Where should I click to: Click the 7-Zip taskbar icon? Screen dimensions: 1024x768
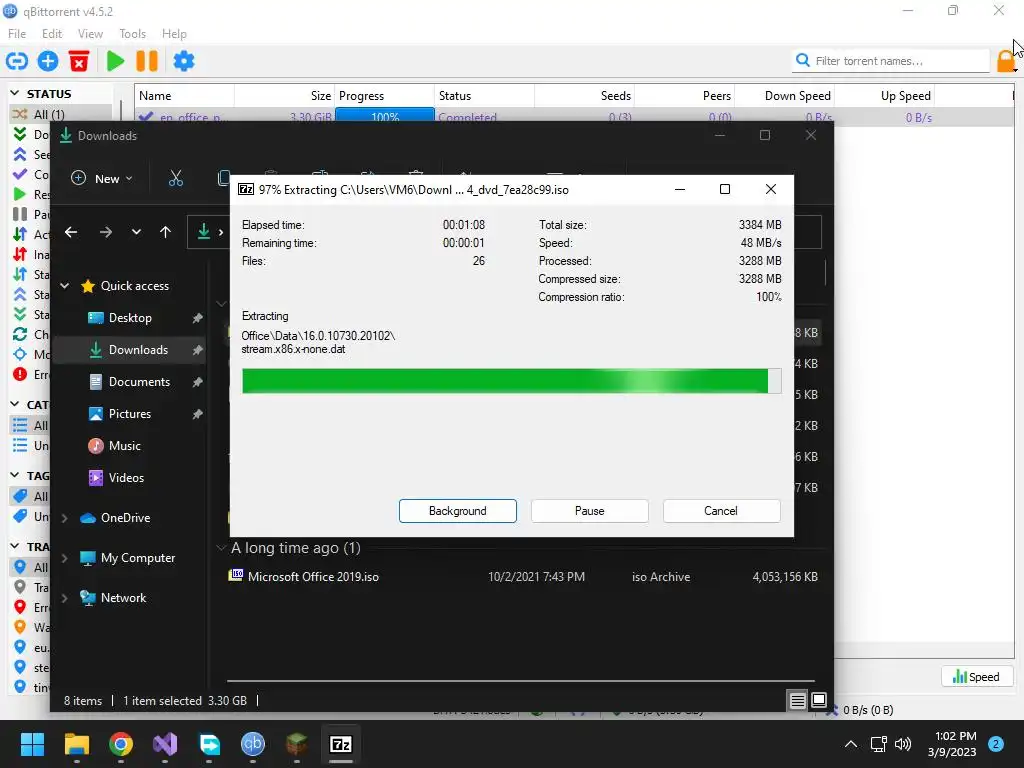341,744
